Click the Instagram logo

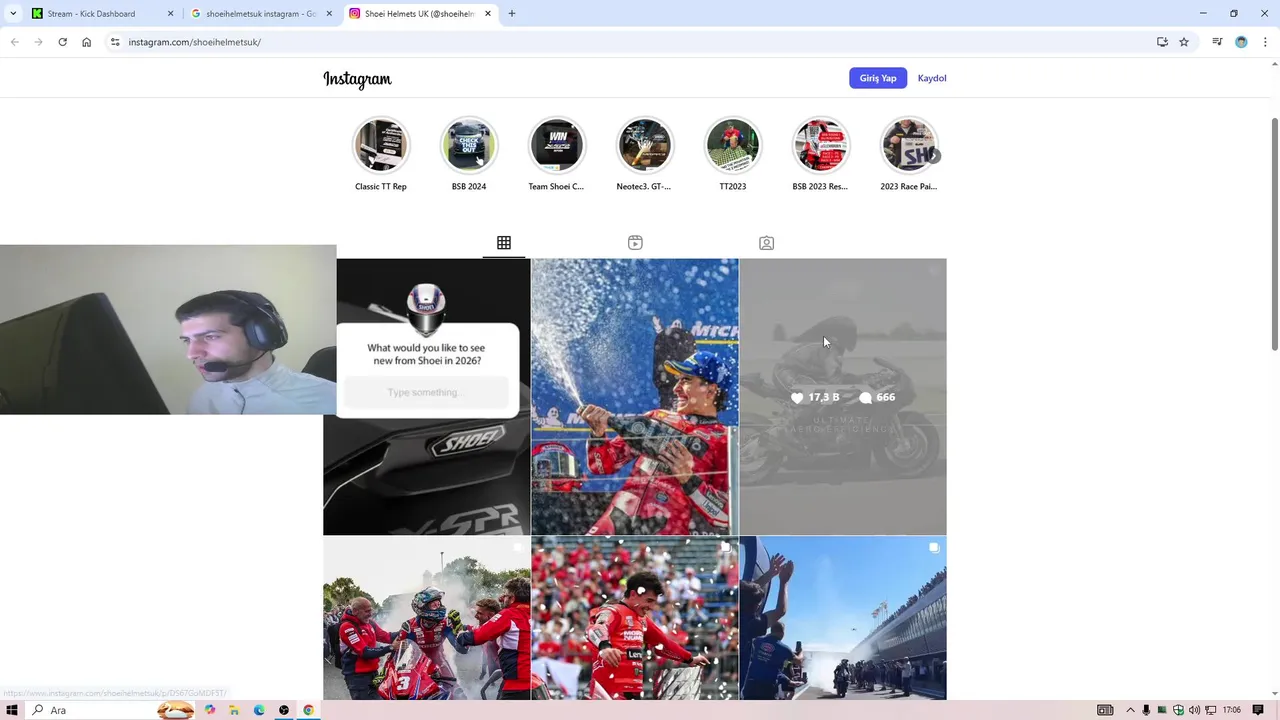coord(357,79)
